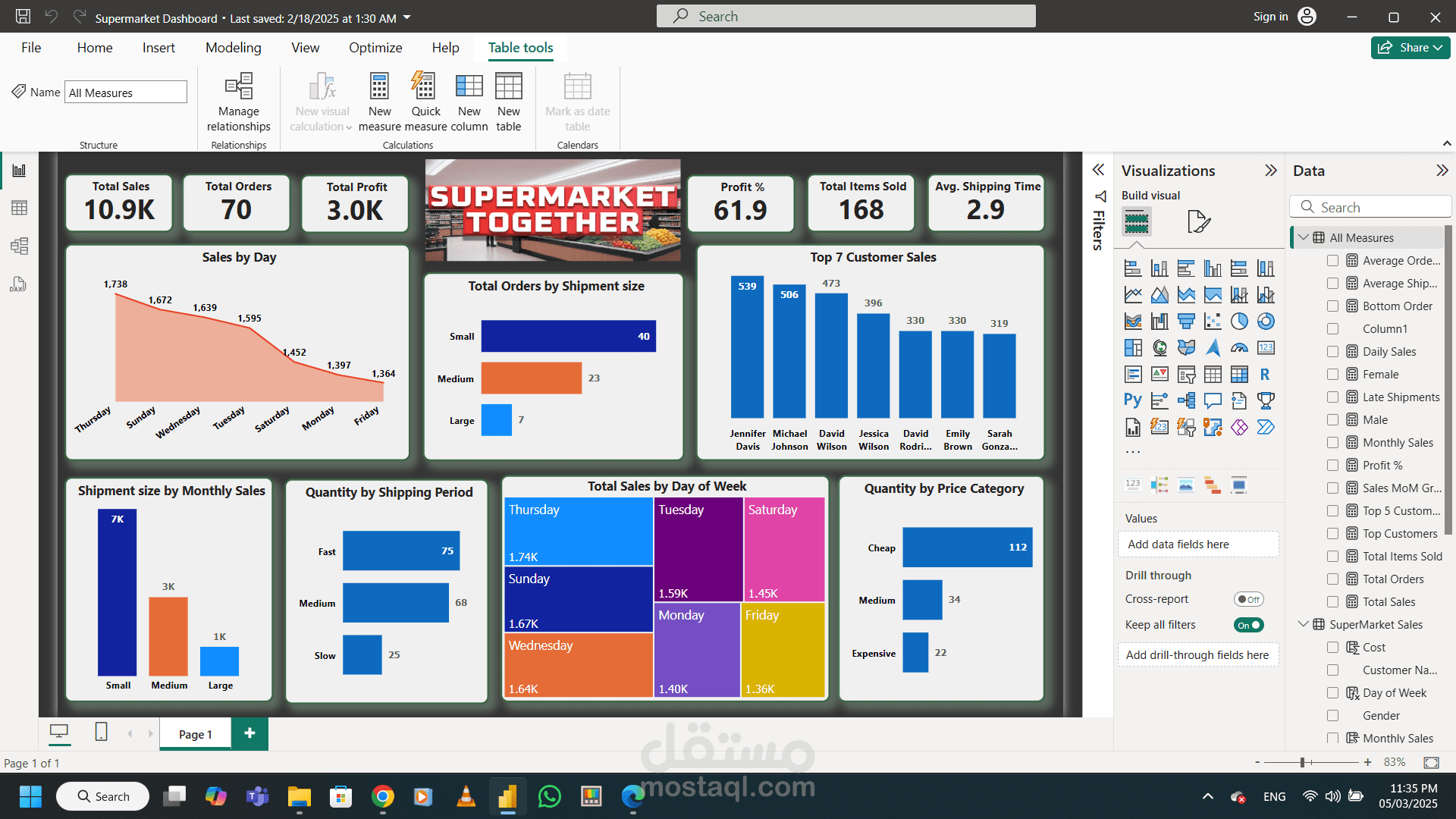
Task: Click the Quick measure icon
Action: (425, 87)
